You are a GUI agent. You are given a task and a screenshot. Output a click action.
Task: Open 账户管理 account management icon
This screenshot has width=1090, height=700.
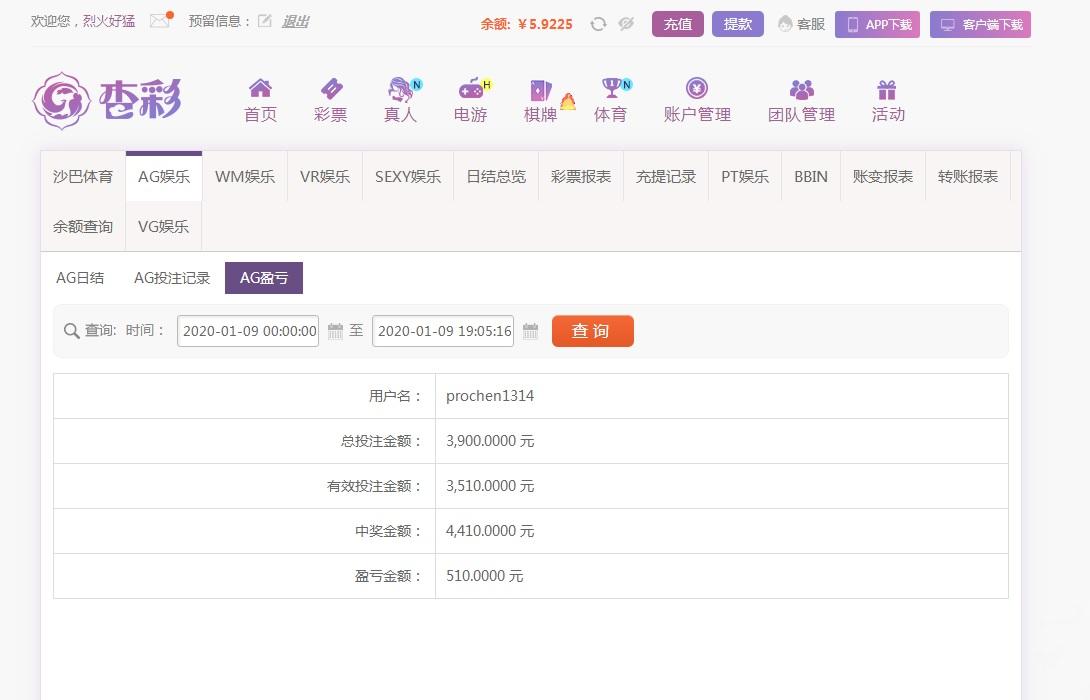click(x=697, y=89)
